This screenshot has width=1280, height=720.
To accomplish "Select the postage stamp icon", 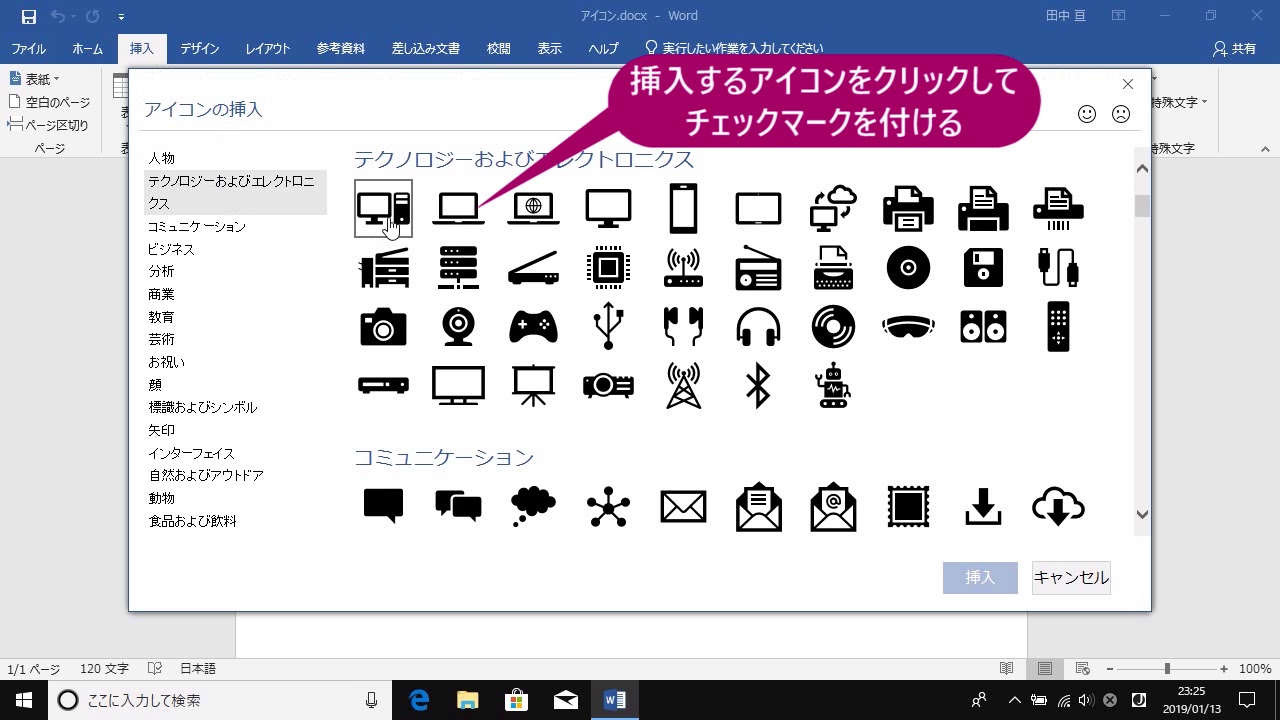I will tap(908, 507).
